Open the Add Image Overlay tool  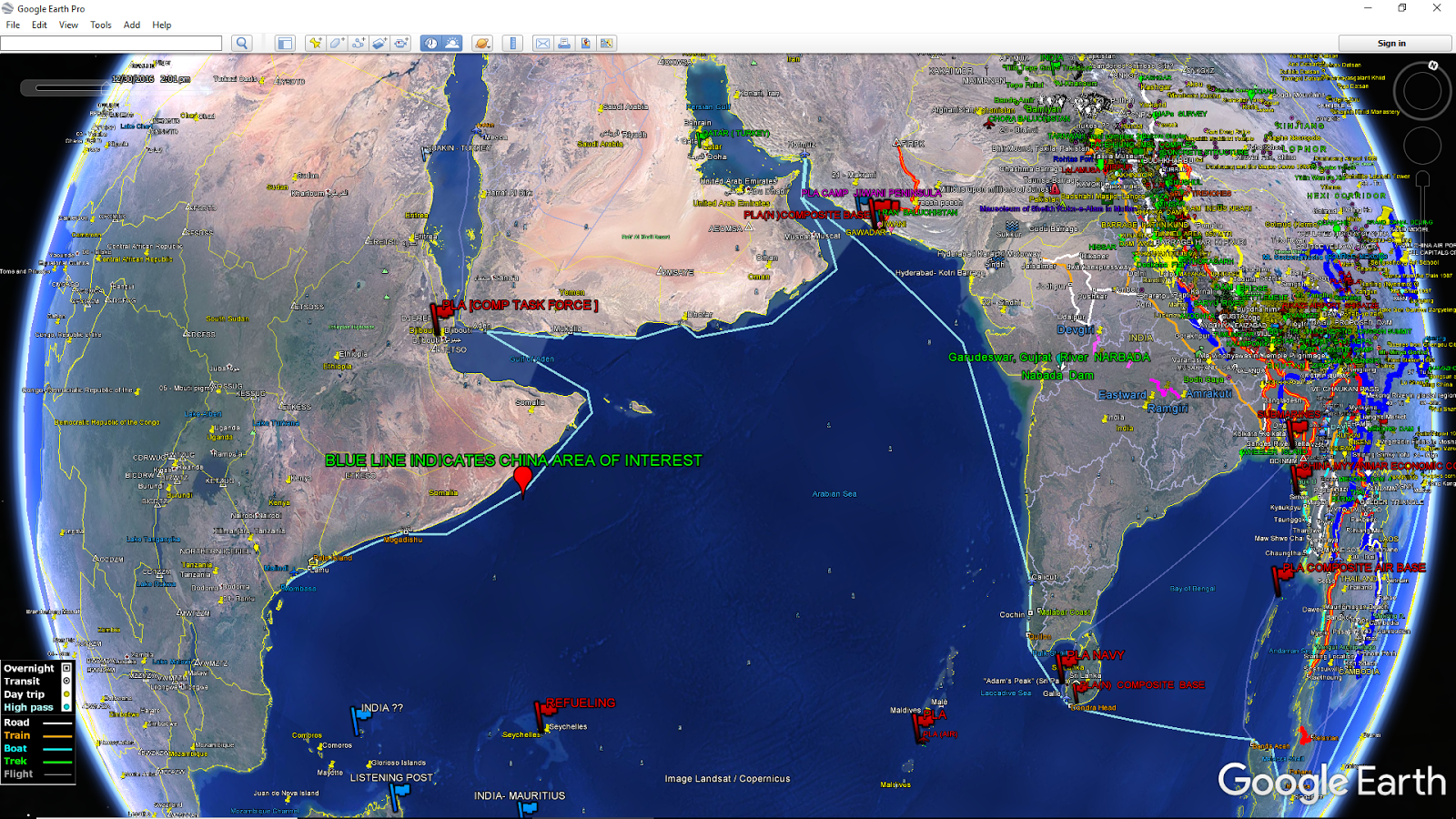tap(379, 43)
